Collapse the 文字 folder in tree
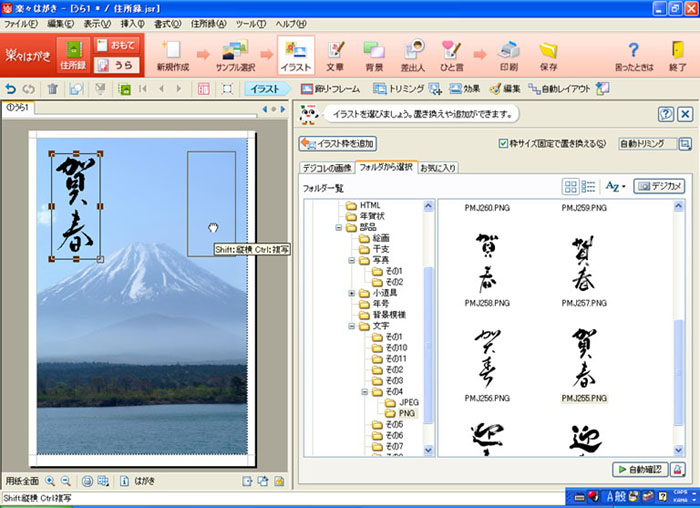The width and height of the screenshot is (700, 508). (x=352, y=326)
